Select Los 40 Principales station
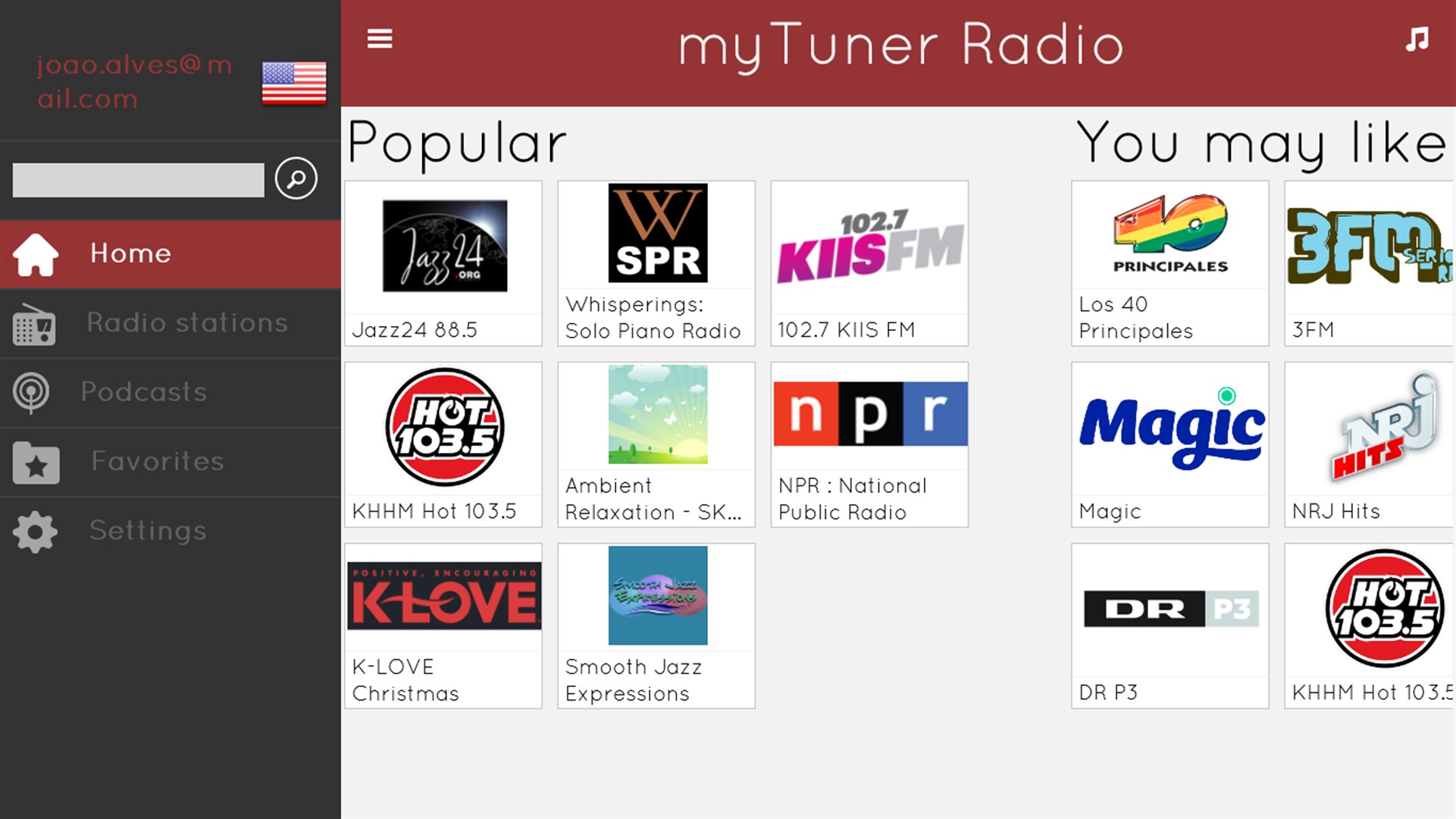 [x=1169, y=263]
